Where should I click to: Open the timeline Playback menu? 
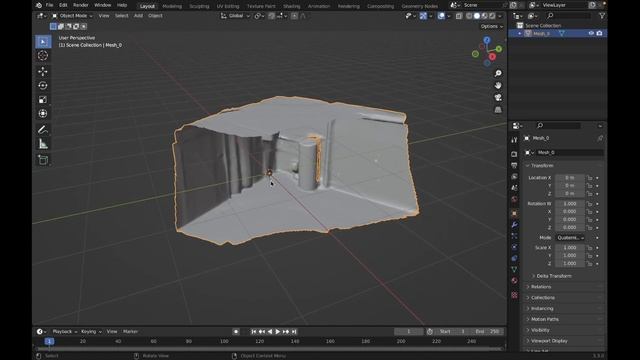[64, 331]
